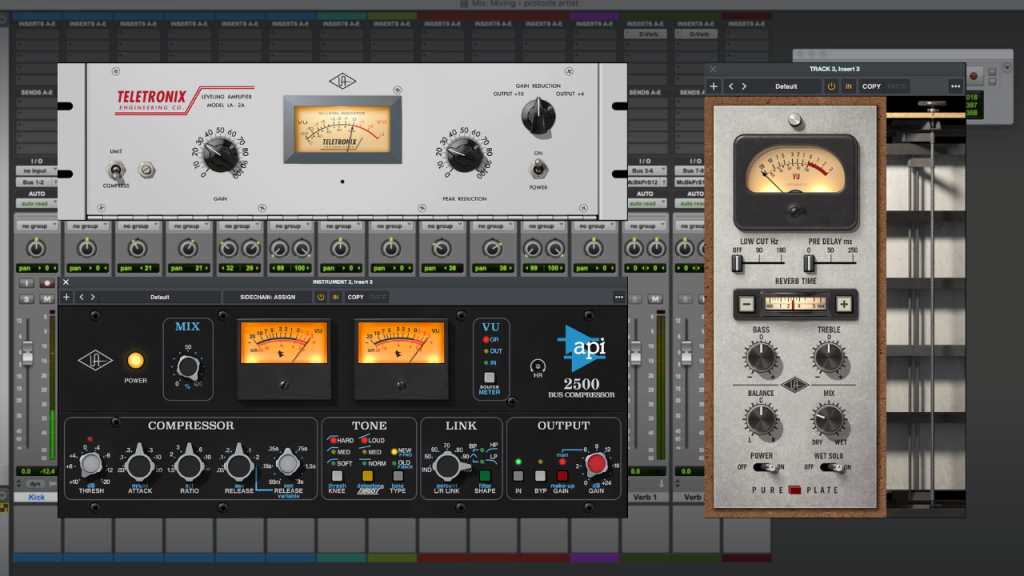Open the Sidechain: Assign dropdown
The height and width of the screenshot is (576, 1024).
point(267,297)
